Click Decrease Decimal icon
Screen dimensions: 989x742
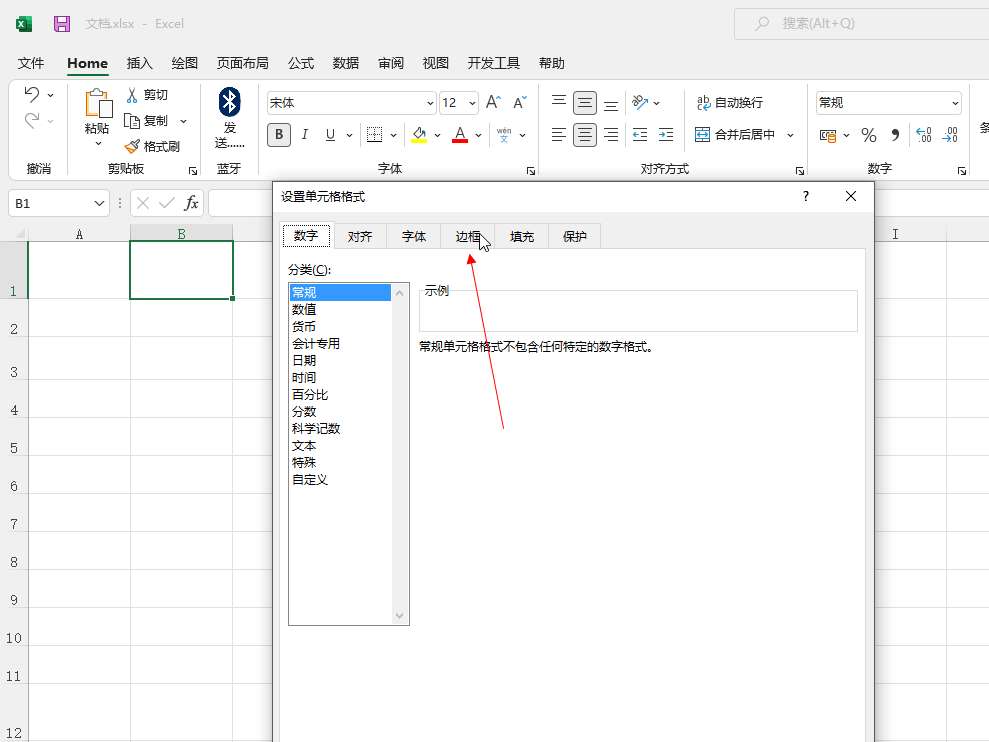pyautogui.click(x=950, y=135)
